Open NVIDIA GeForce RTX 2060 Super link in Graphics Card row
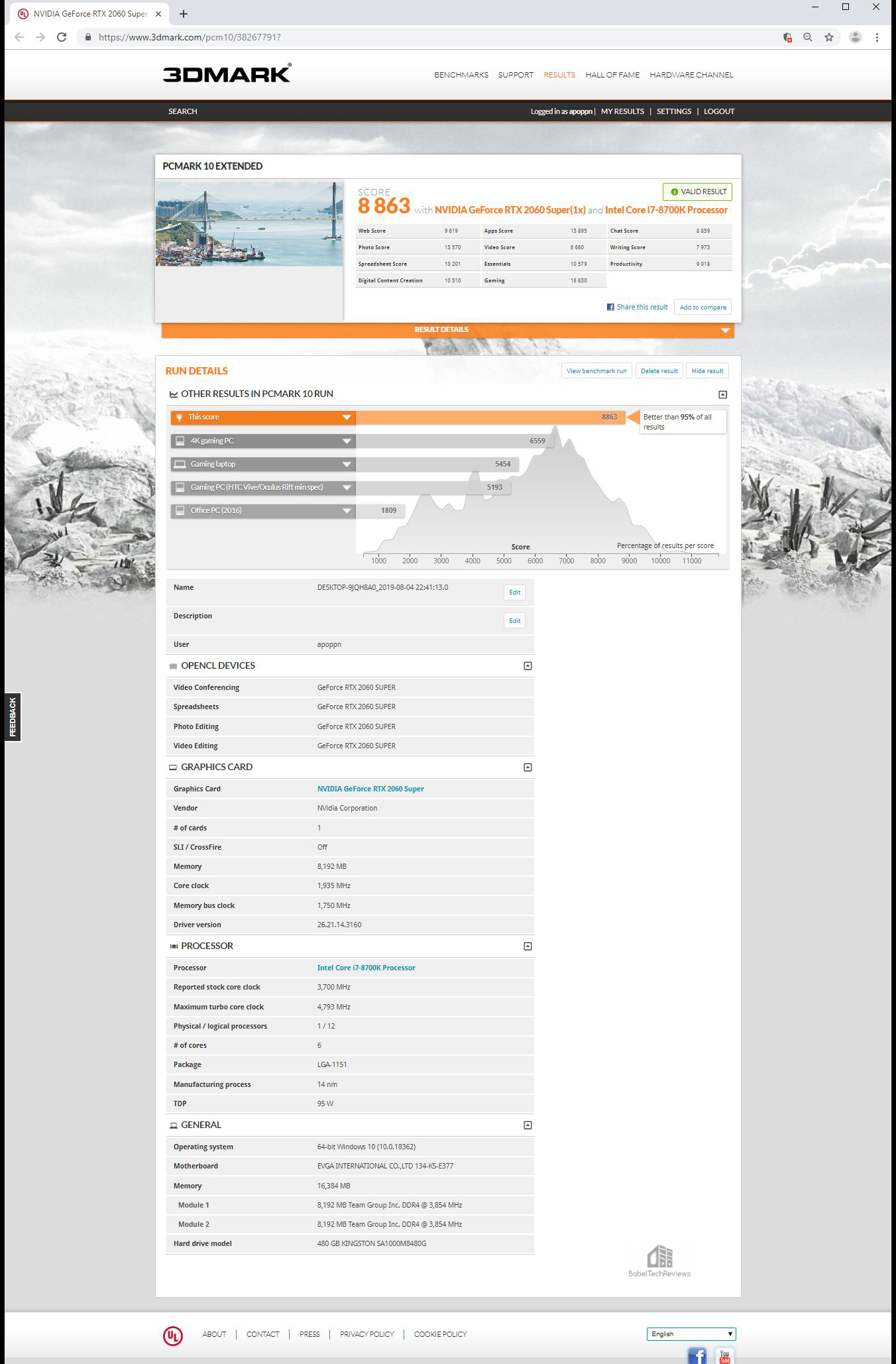 click(x=370, y=789)
